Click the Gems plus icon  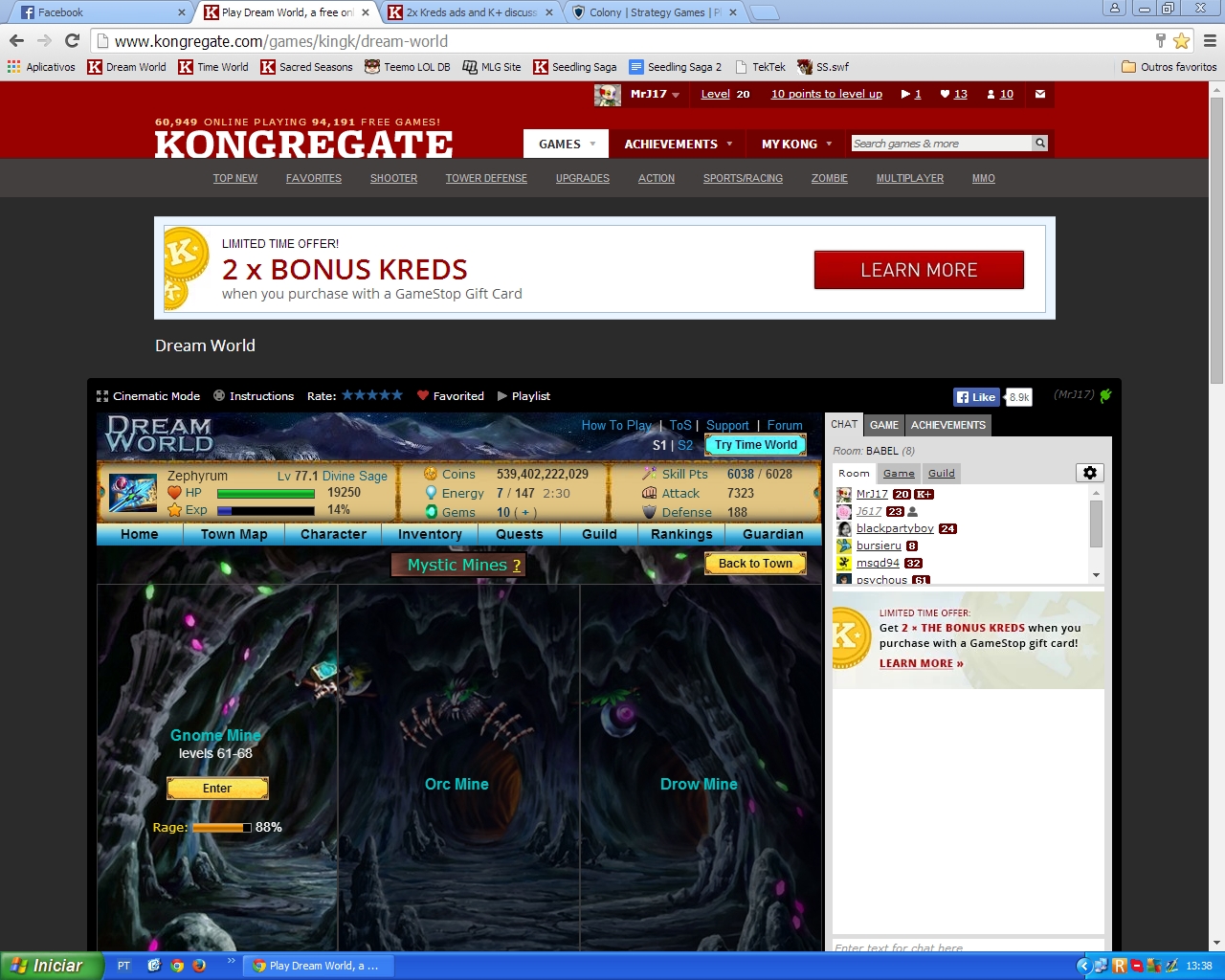point(525,513)
